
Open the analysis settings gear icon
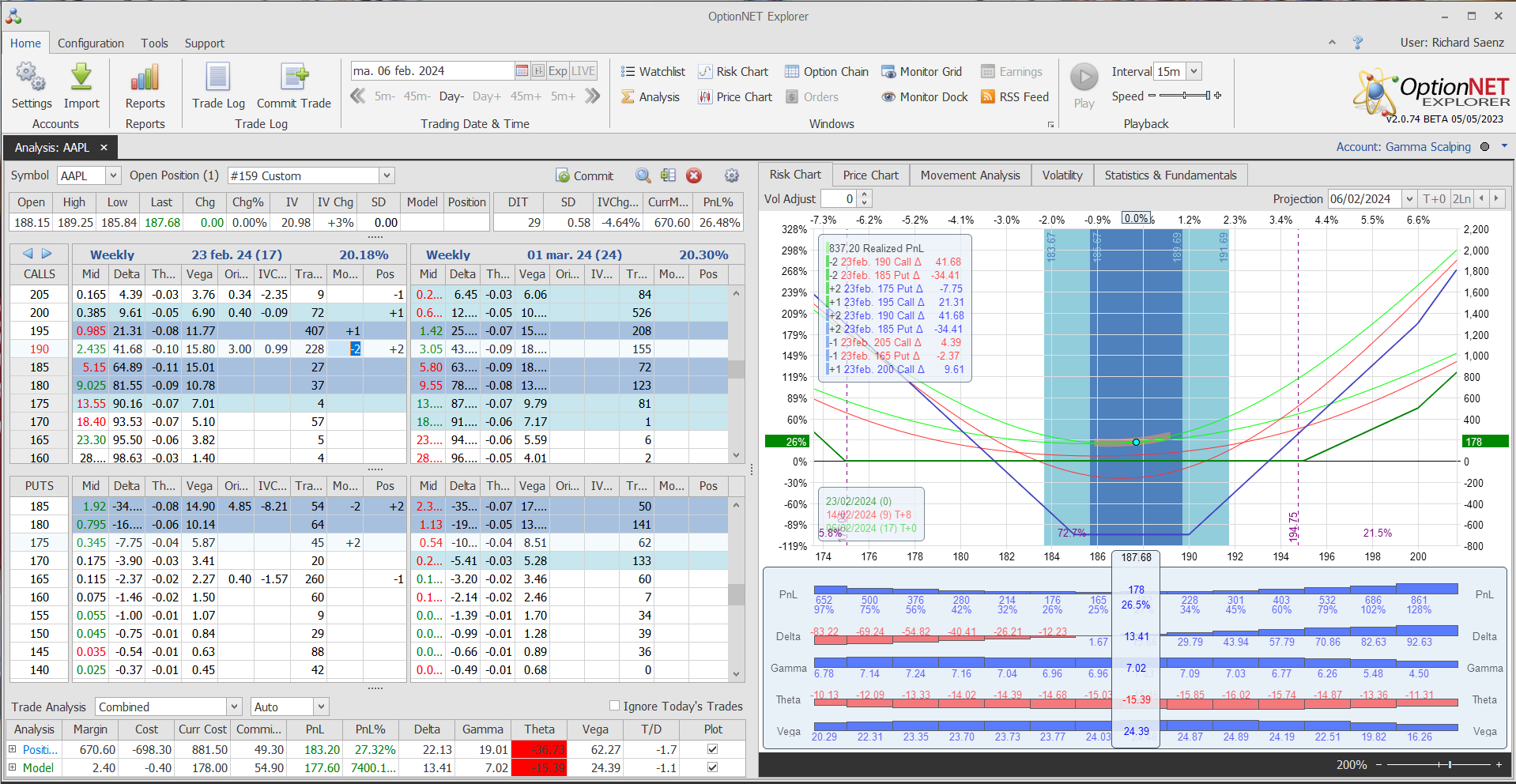(x=732, y=175)
